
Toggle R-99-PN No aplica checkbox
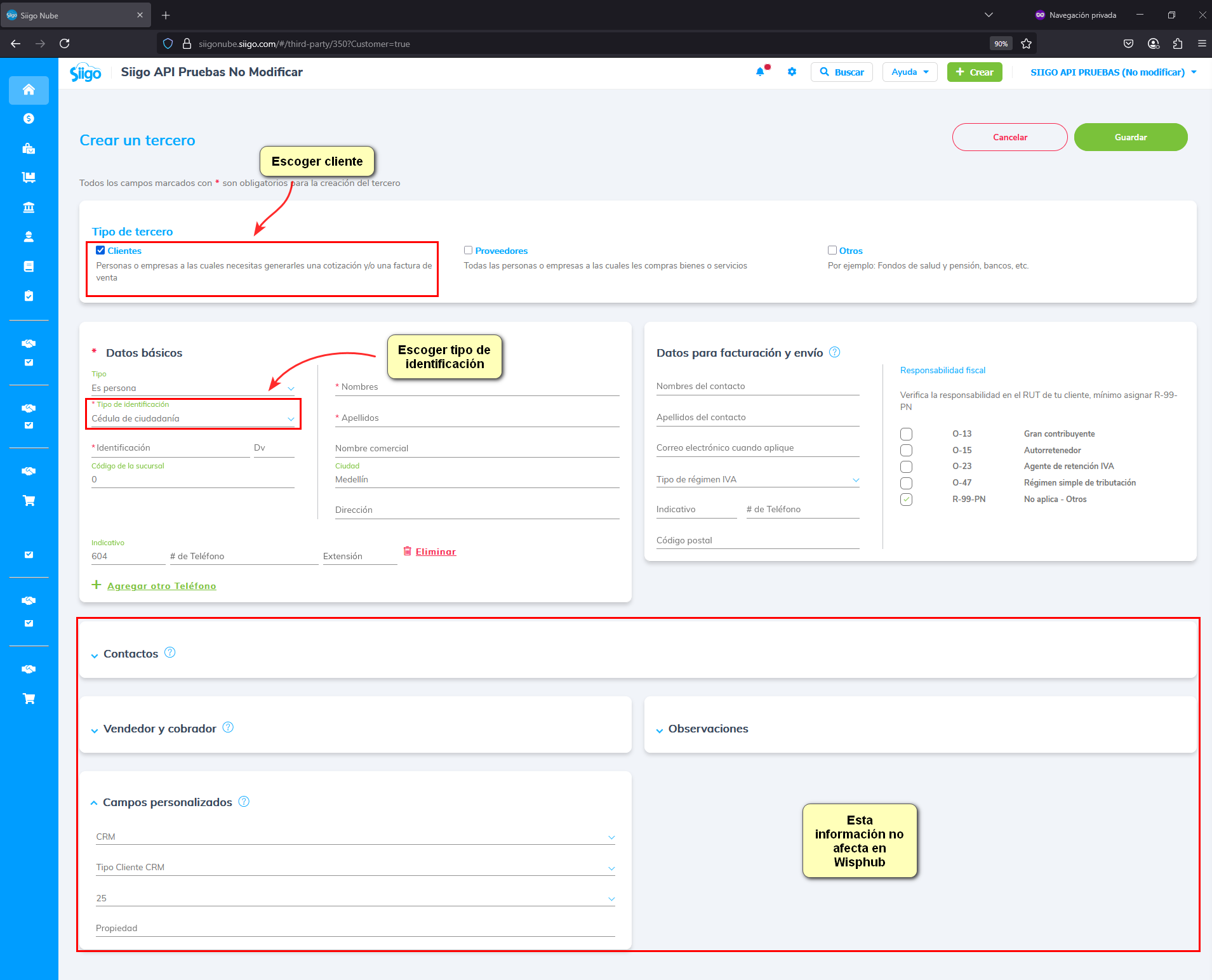click(x=906, y=500)
